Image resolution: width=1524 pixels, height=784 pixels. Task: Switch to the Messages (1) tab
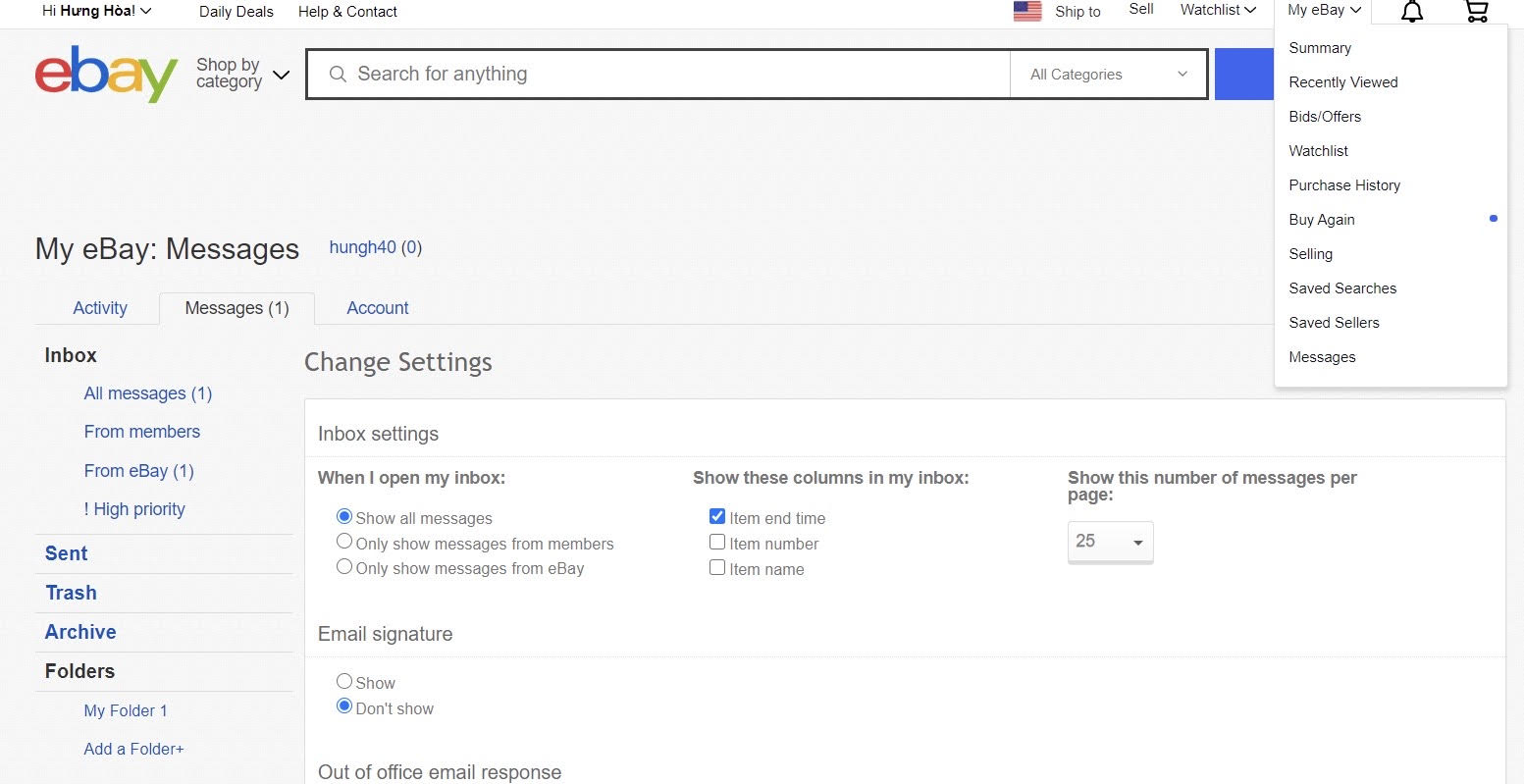click(236, 308)
